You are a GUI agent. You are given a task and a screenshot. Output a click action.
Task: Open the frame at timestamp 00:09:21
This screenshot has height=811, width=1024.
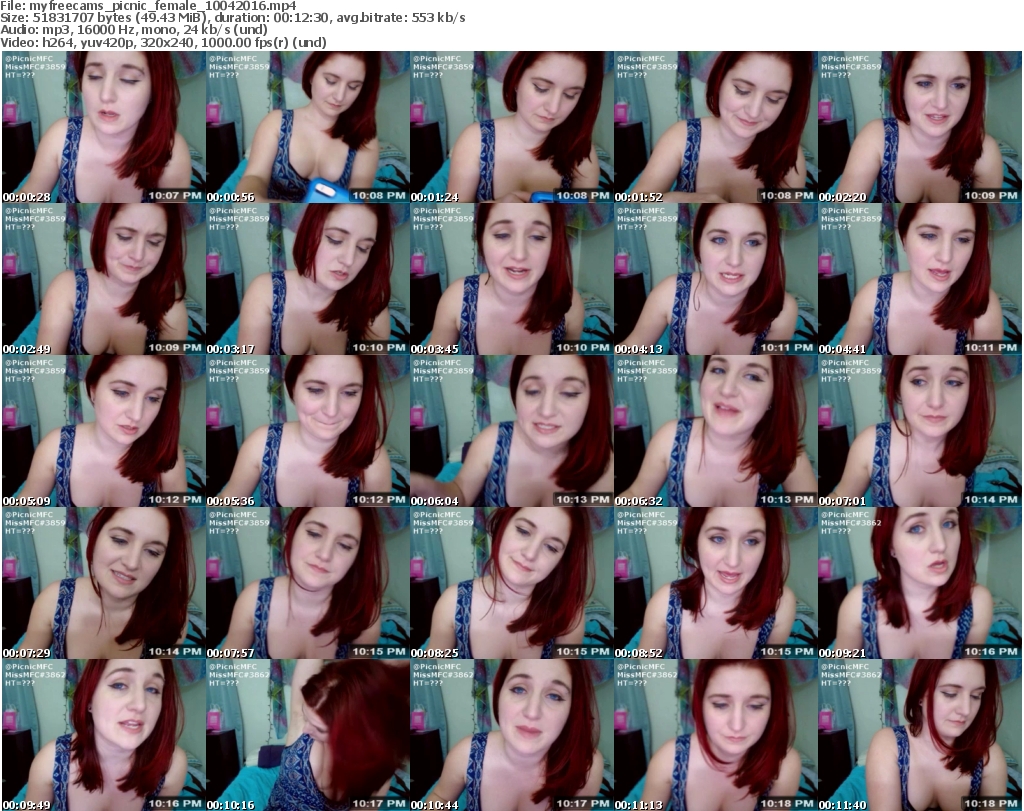[x=919, y=583]
